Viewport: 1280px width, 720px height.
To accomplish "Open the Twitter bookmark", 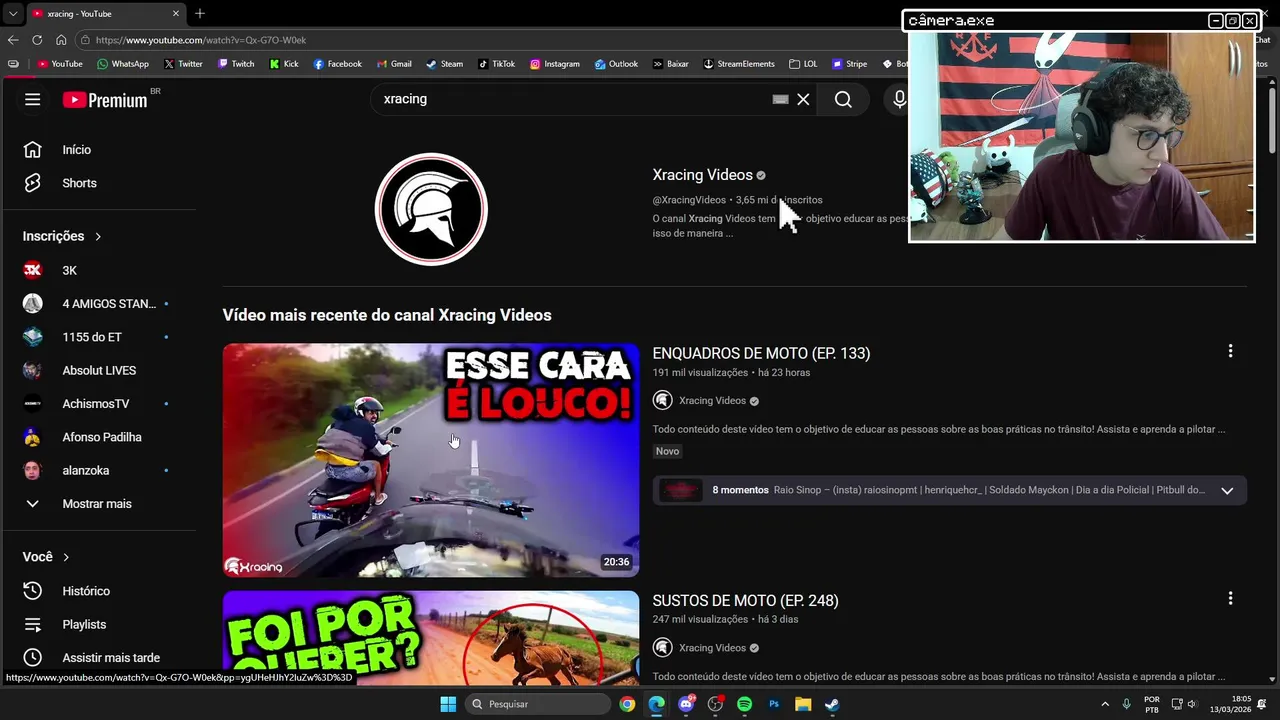I will click(x=183, y=63).
